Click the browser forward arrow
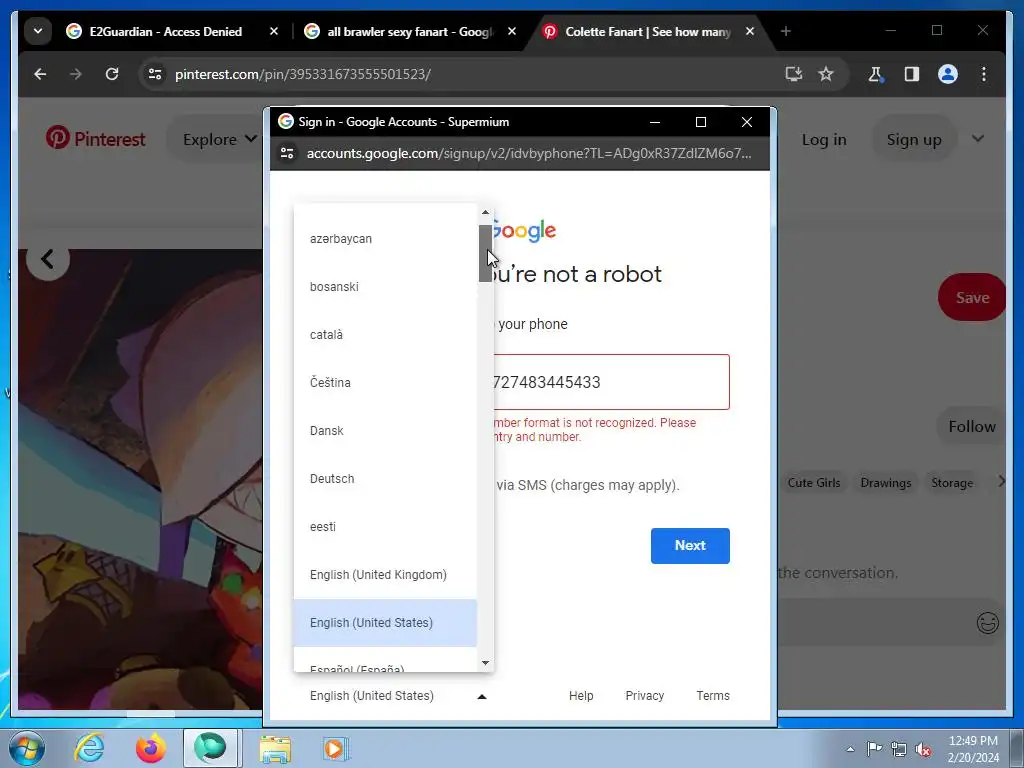The width and height of the screenshot is (1024, 768). click(76, 74)
